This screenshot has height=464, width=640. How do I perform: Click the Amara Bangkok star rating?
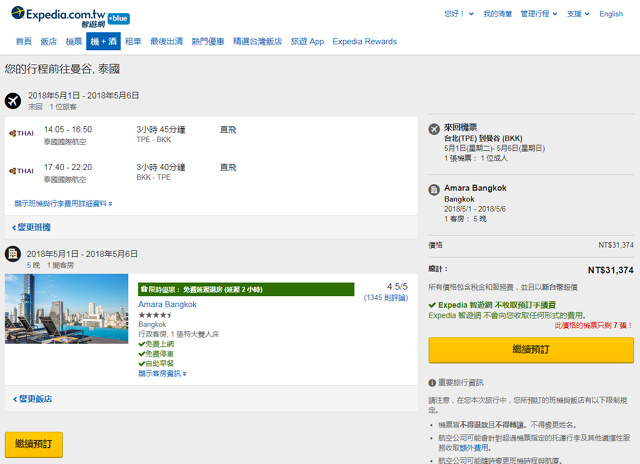tap(155, 315)
